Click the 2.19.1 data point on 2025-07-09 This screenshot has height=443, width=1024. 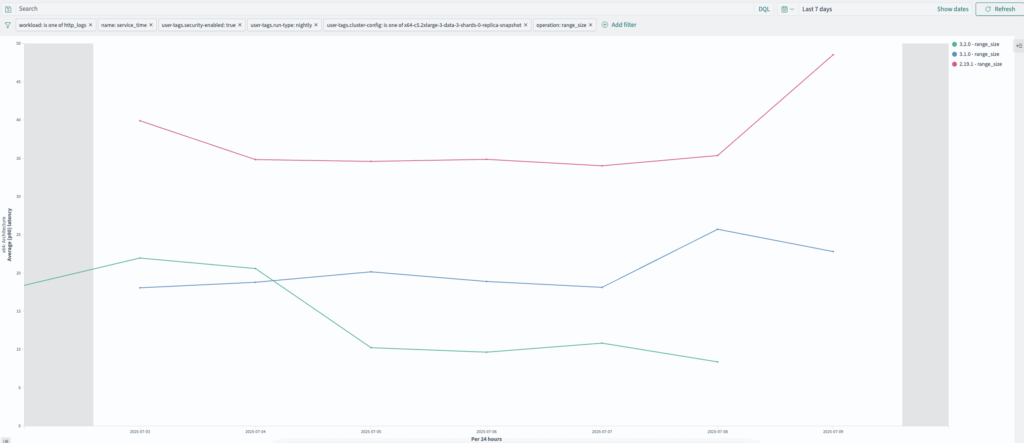(833, 54)
